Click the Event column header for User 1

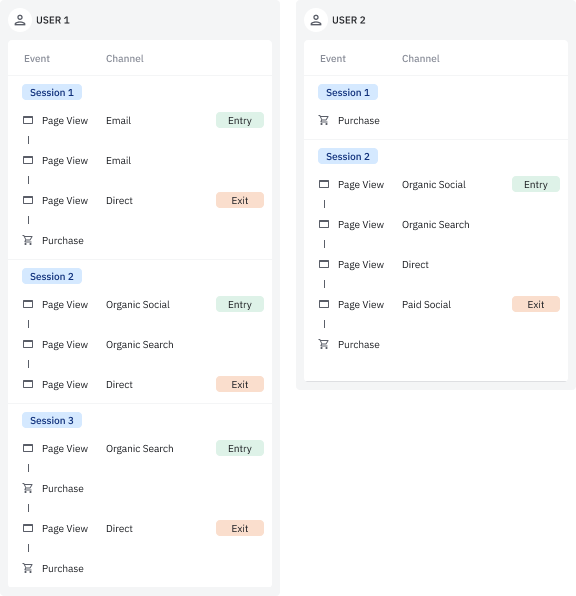click(x=37, y=59)
